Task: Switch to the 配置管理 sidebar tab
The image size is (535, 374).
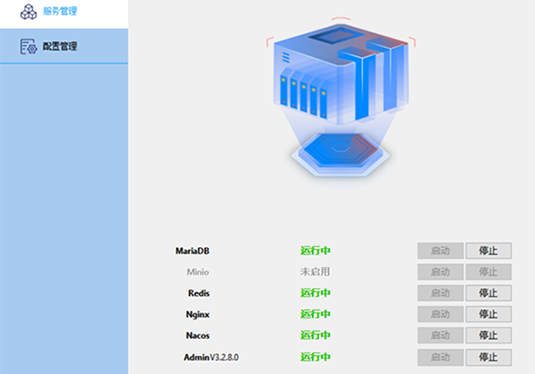Action: coord(64,46)
